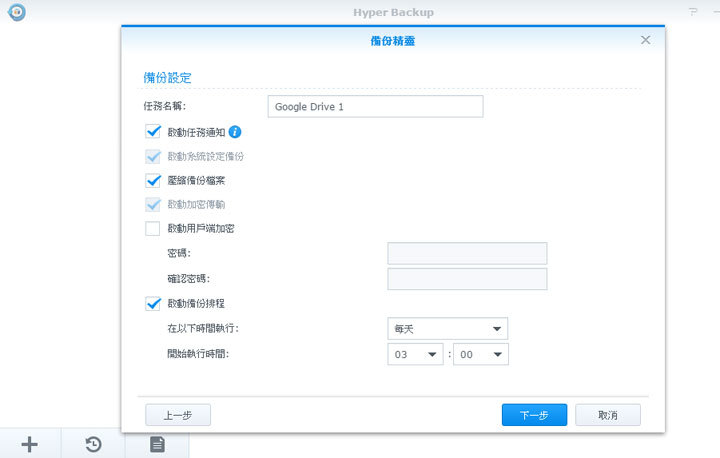Click the 備份設定 section heading
This screenshot has width=720, height=458.
[167, 78]
